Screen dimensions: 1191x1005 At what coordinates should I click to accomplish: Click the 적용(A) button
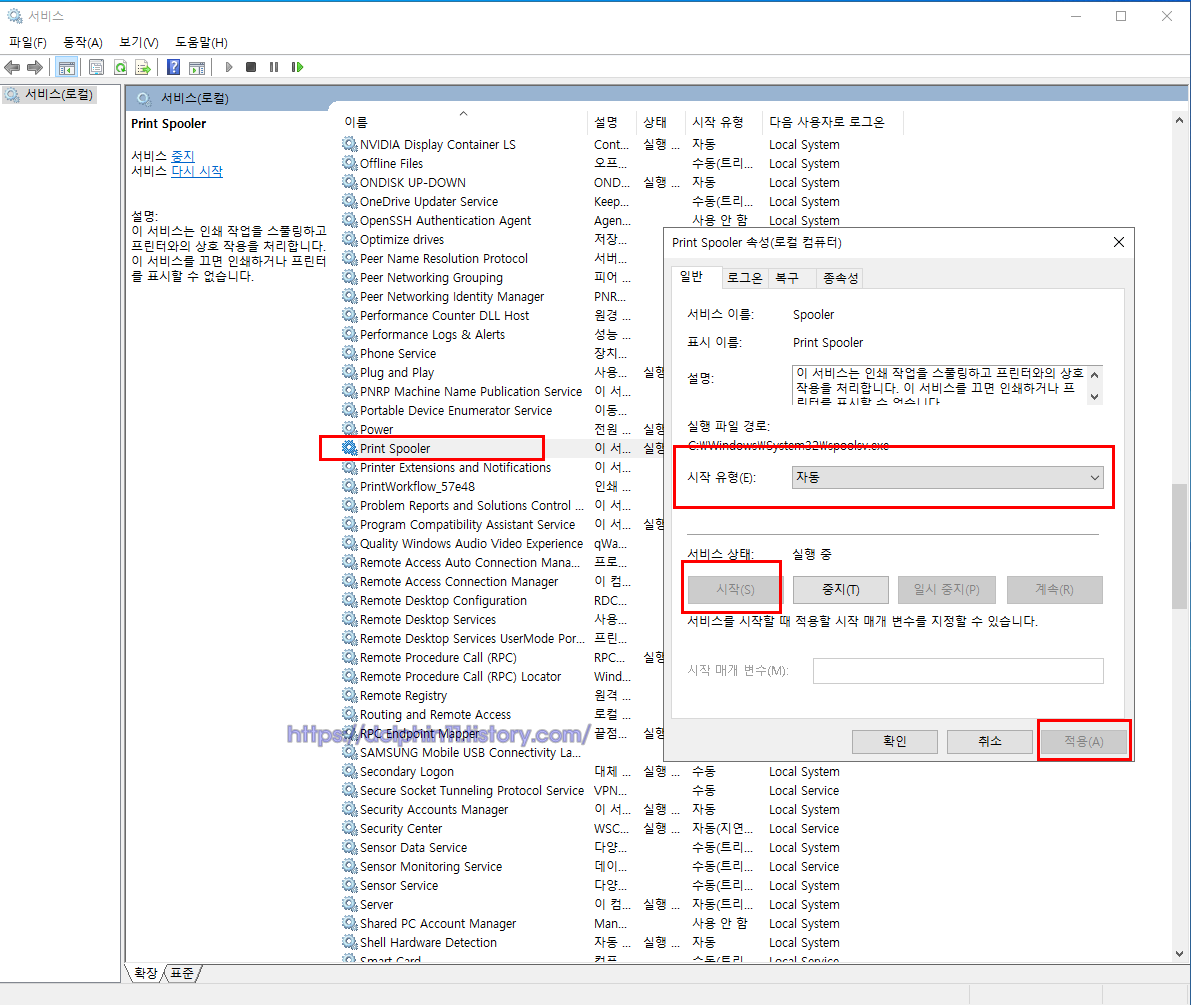1084,741
